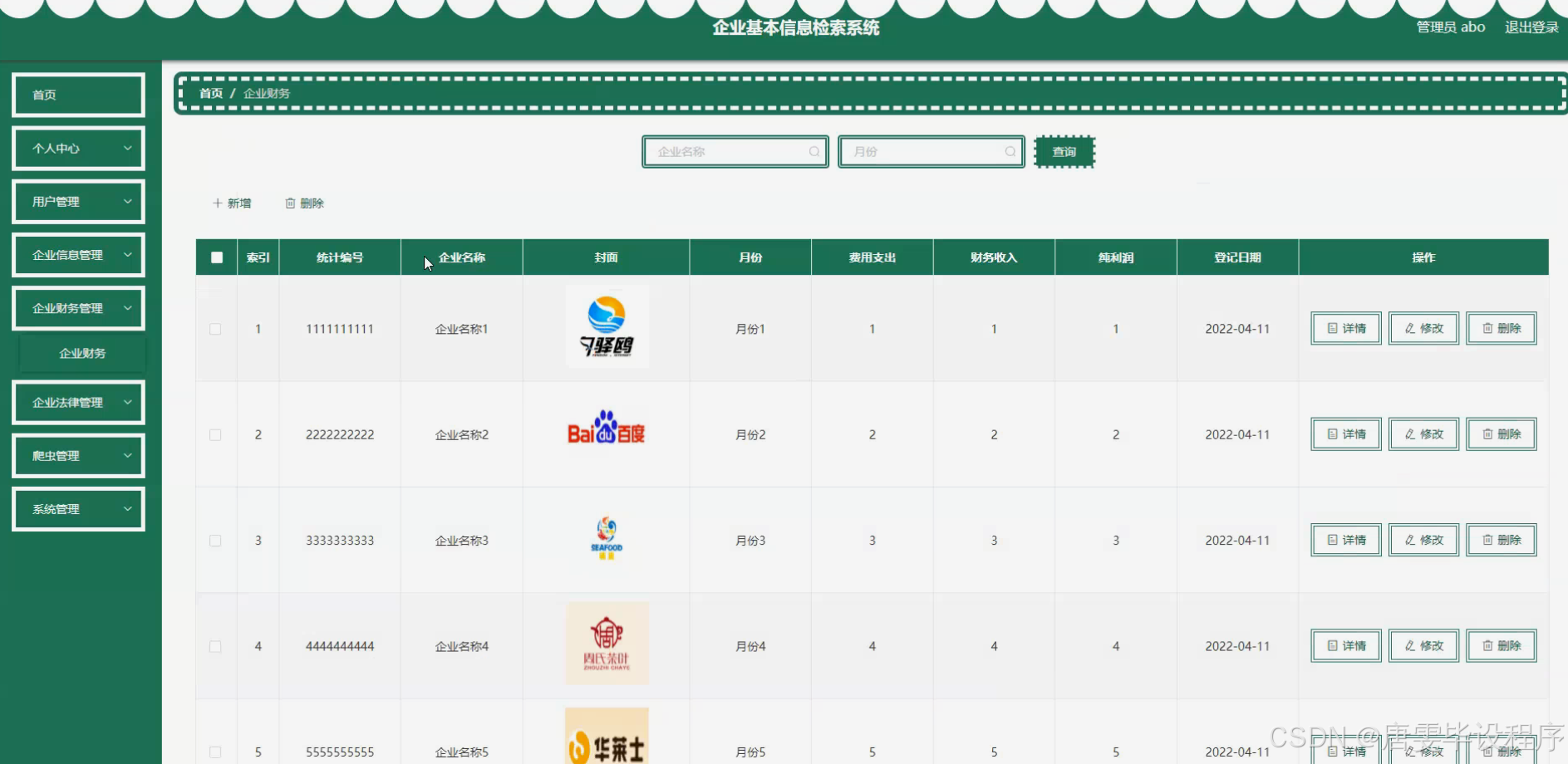Focus the 月份 search input
Screen dimensions: 1568x764
(931, 152)
